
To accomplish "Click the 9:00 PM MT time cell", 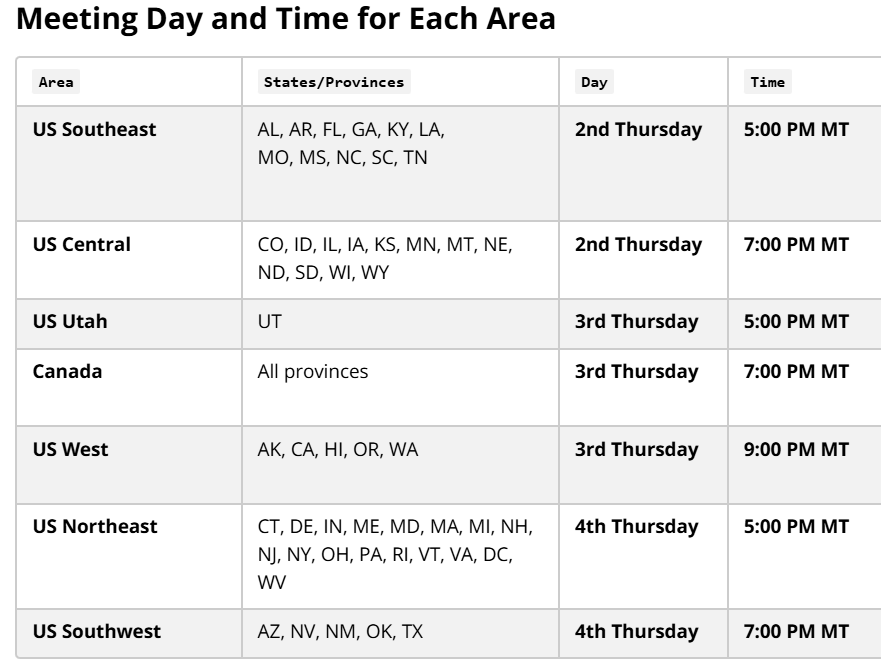I will pyautogui.click(x=805, y=465).
